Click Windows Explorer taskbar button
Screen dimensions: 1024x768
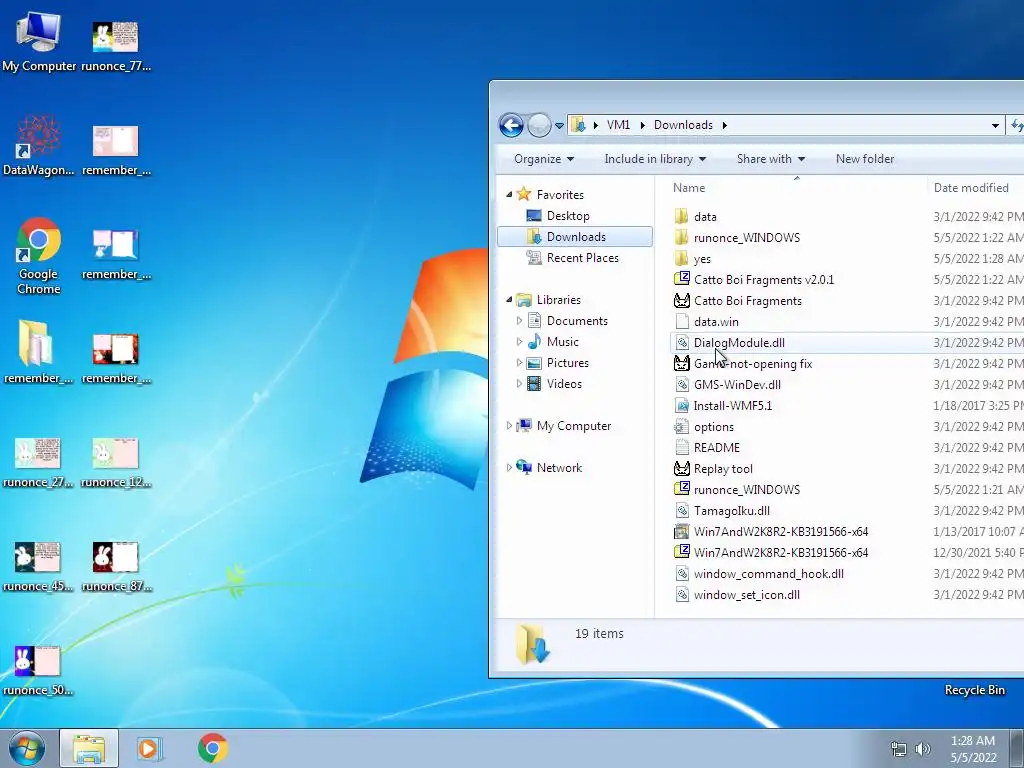tap(89, 748)
